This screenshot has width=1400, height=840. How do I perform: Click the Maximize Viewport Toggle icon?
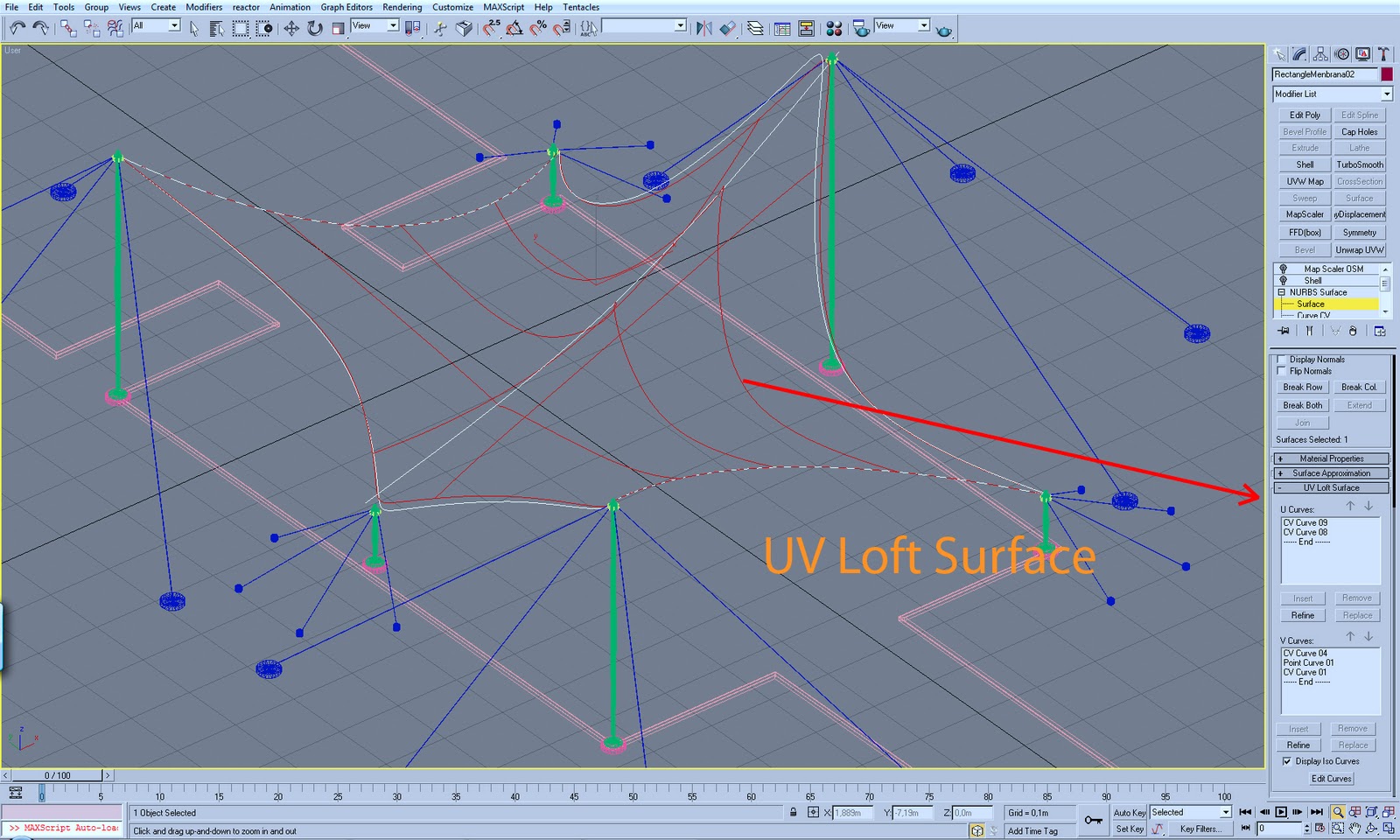pos(1389,828)
